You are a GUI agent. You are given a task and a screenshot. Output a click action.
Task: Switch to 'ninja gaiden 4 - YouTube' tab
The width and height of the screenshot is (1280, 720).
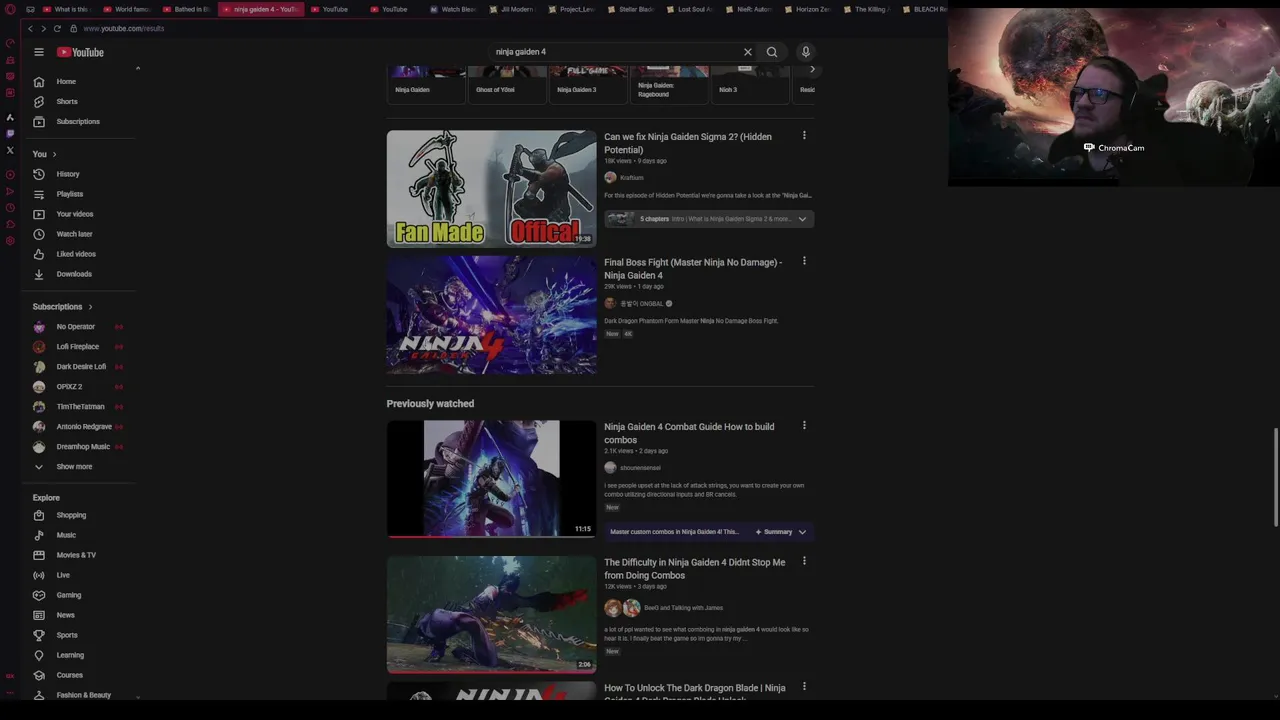tap(260, 9)
